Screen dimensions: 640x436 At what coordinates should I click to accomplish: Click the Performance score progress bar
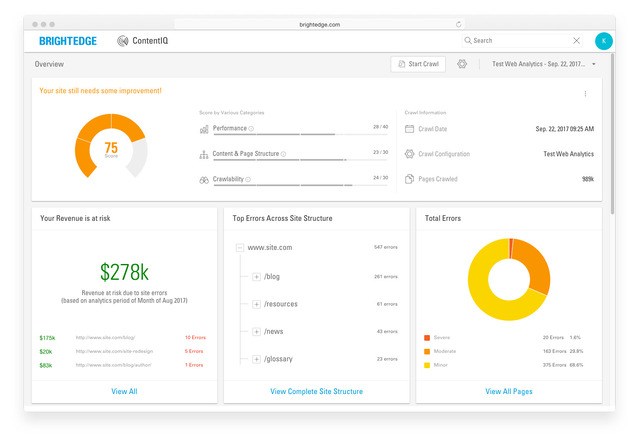[x=300, y=134]
